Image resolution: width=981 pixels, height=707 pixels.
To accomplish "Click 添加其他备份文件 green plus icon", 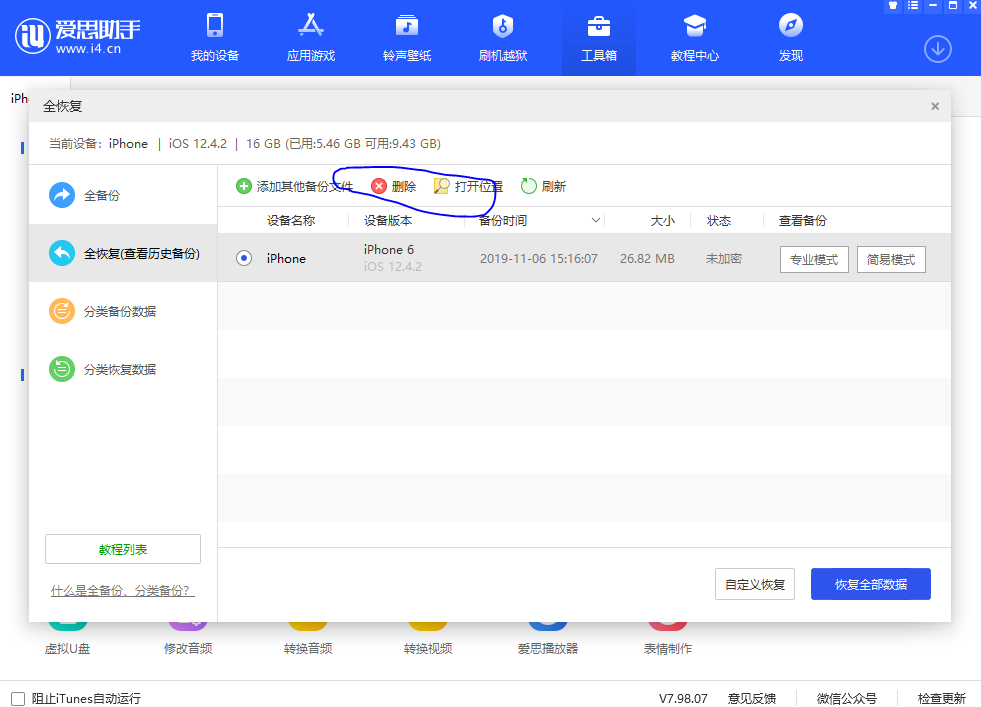I will click(243, 186).
